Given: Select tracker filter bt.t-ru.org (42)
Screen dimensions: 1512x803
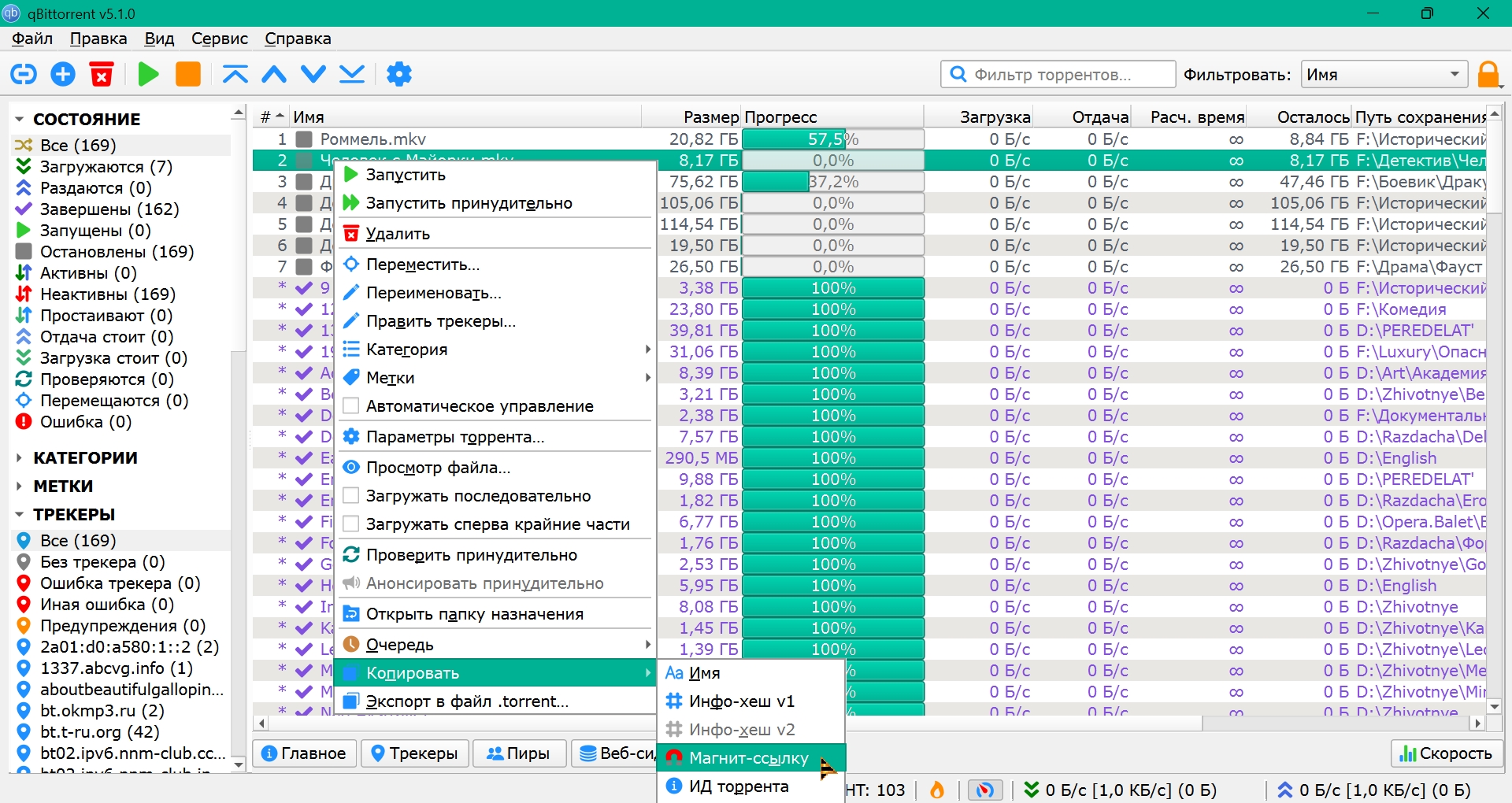Looking at the screenshot, I should [x=100, y=732].
